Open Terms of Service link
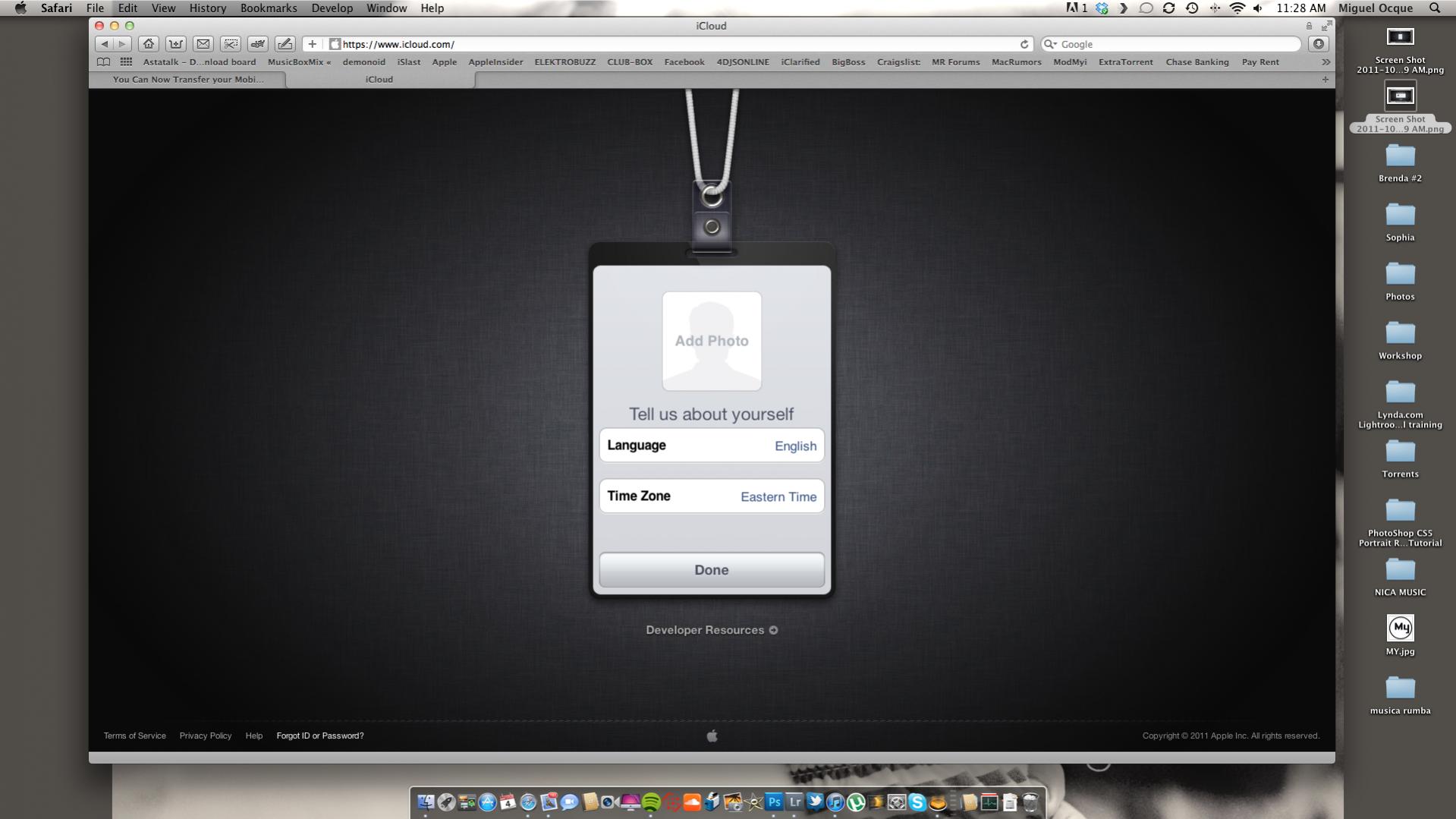The image size is (1456, 819). [134, 736]
